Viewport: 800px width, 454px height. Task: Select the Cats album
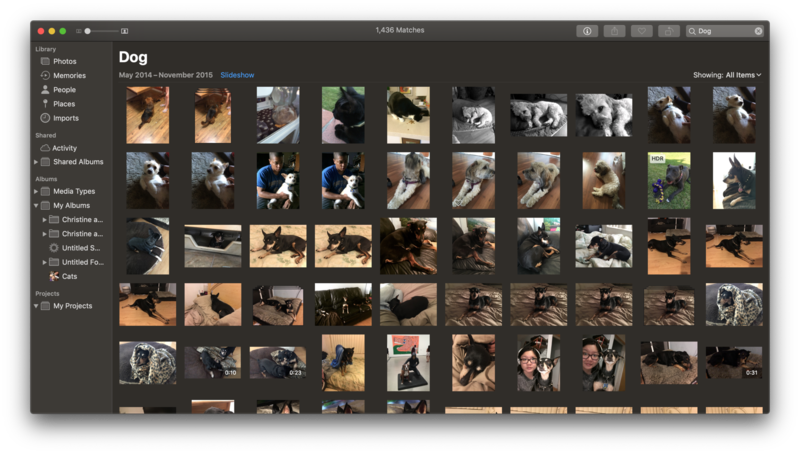[x=69, y=276]
